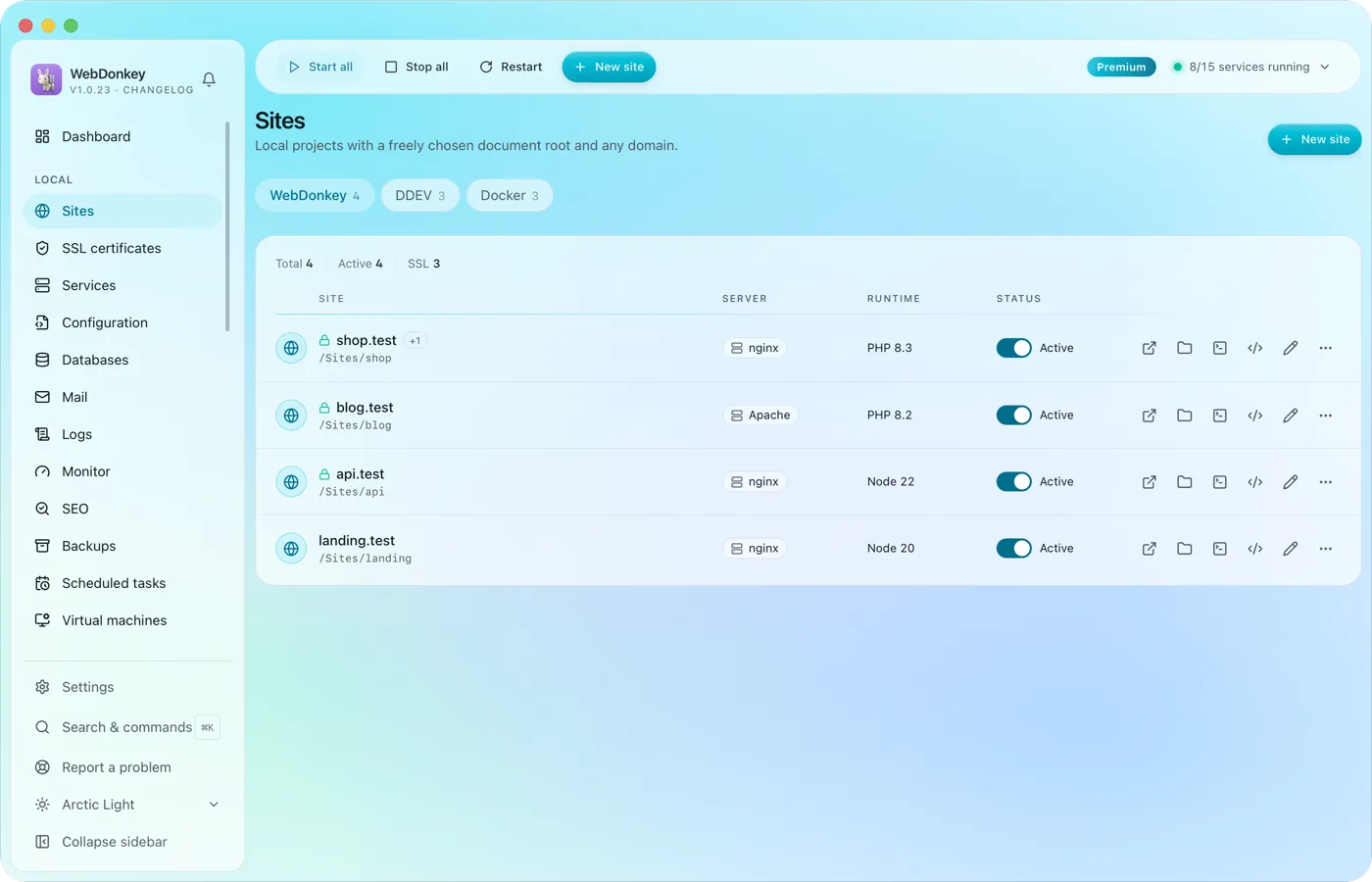
Task: Select the WebDonkey sites tab
Action: point(315,195)
